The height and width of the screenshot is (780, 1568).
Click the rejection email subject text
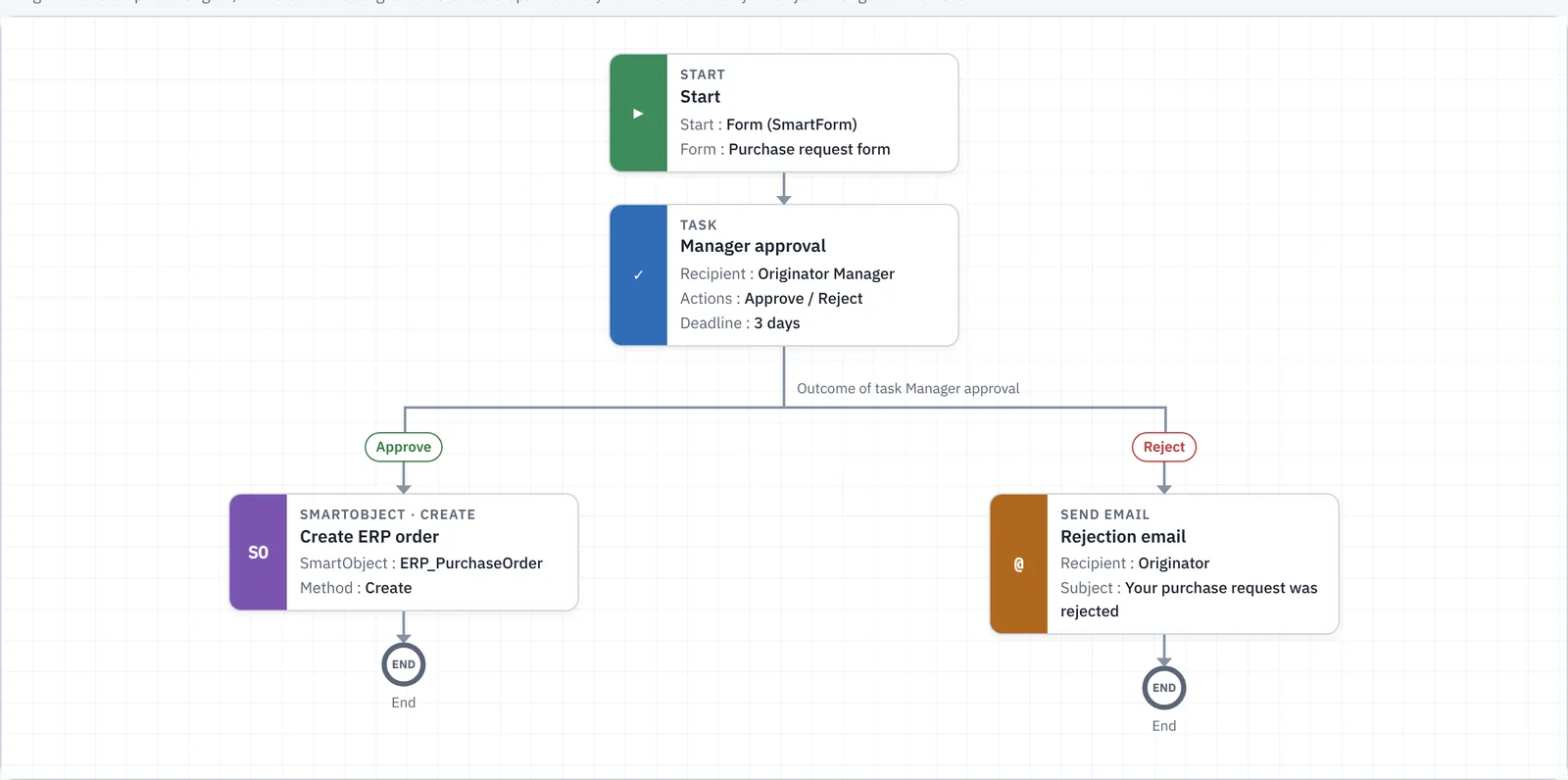[x=1189, y=600]
